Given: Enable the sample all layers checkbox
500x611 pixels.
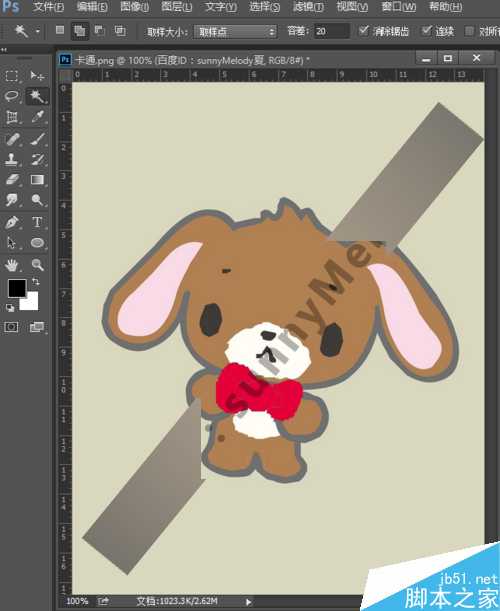Looking at the screenshot, I should pos(470,31).
